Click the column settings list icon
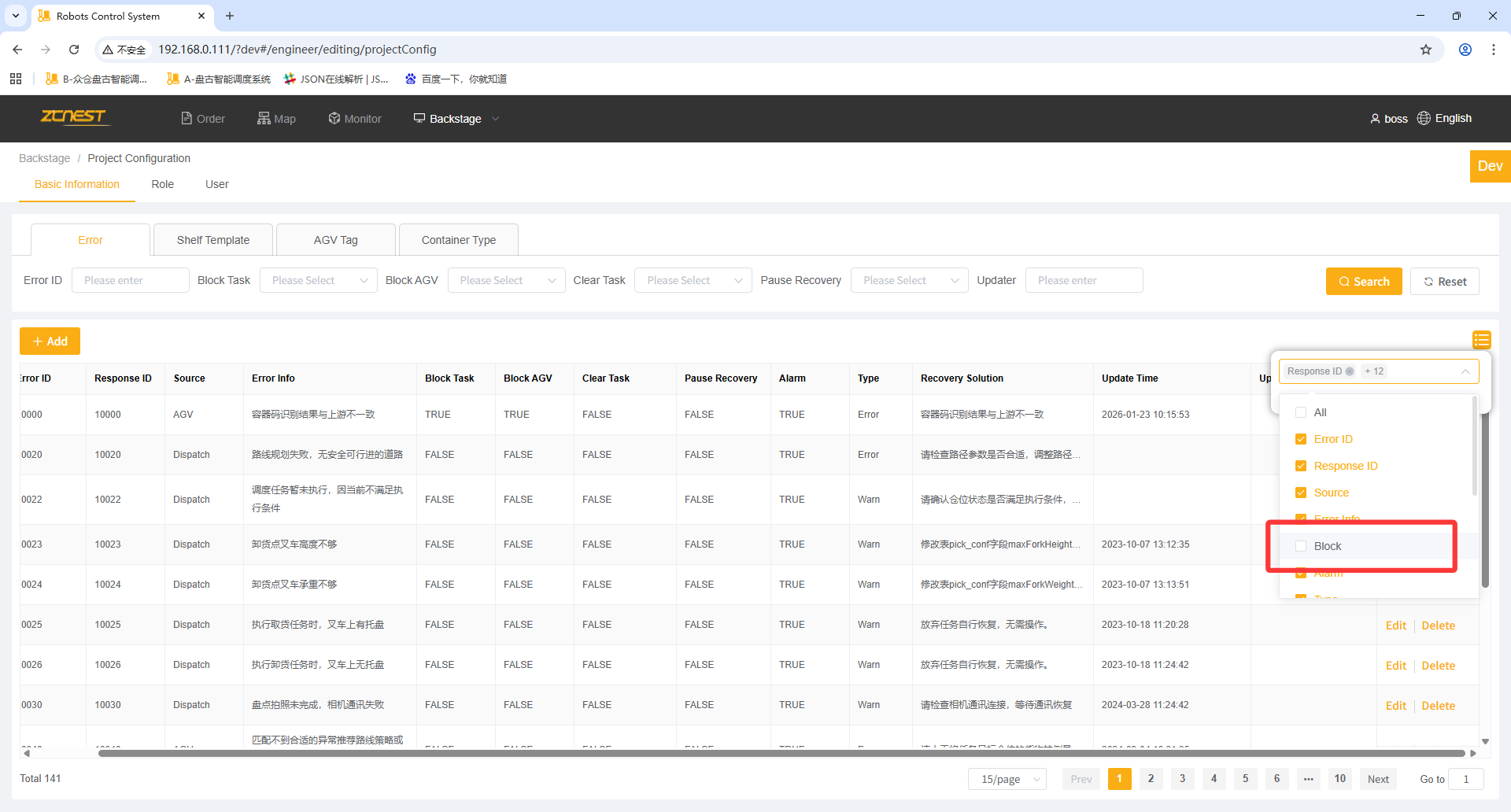 pyautogui.click(x=1481, y=340)
